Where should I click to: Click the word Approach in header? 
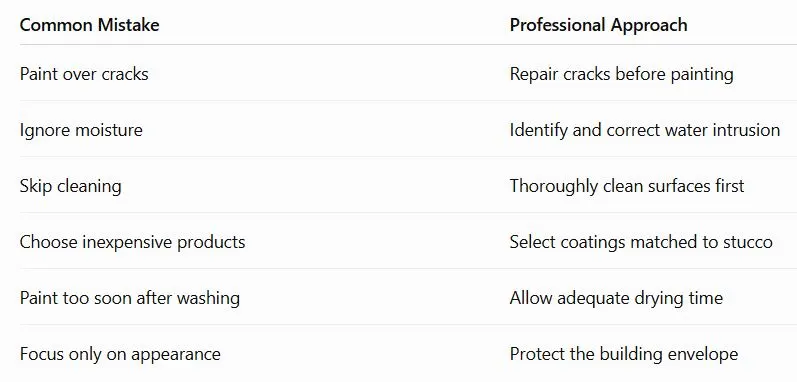pos(649,25)
